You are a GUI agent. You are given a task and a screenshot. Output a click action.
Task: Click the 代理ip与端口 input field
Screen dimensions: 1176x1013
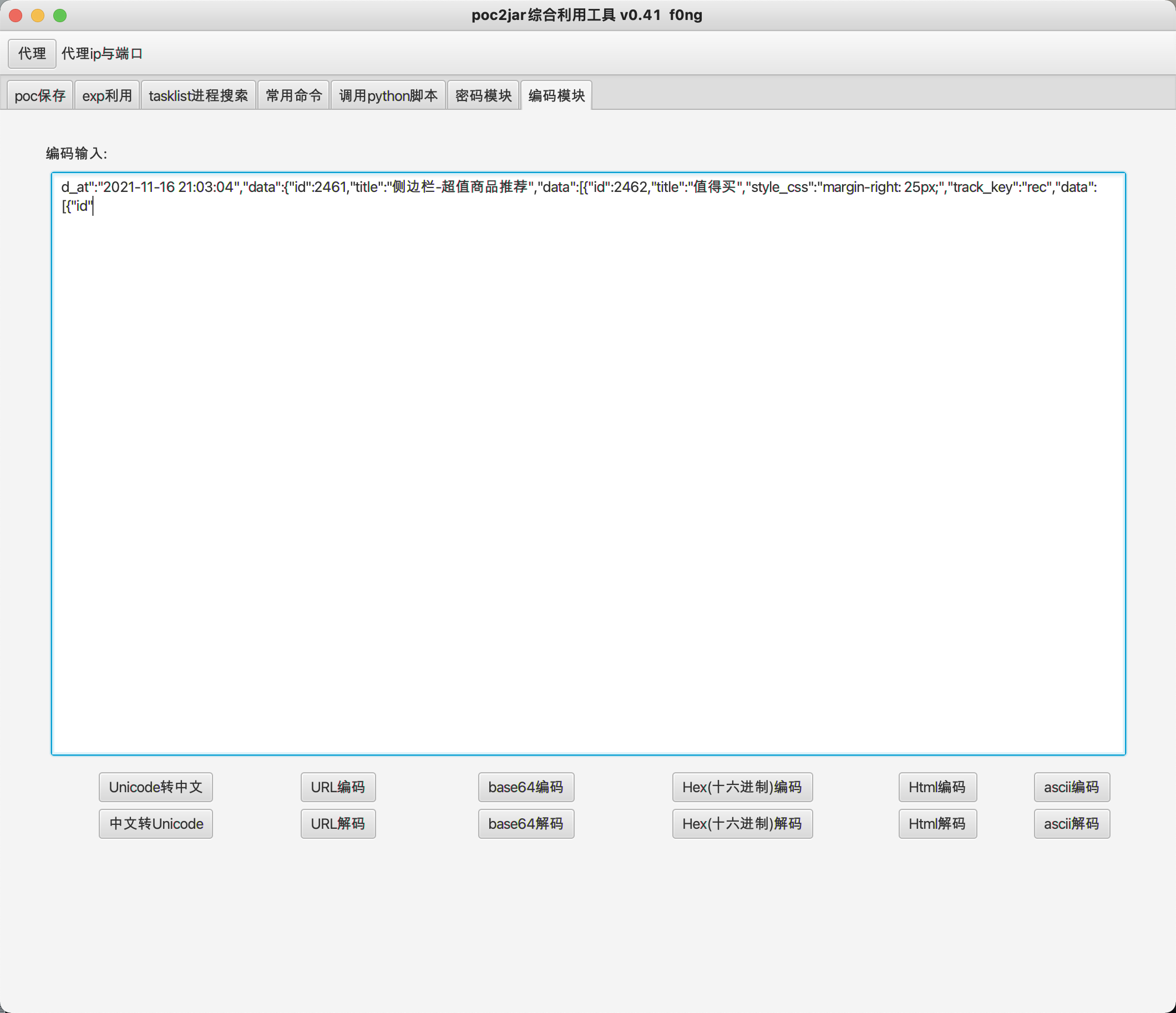pyautogui.click(x=102, y=54)
